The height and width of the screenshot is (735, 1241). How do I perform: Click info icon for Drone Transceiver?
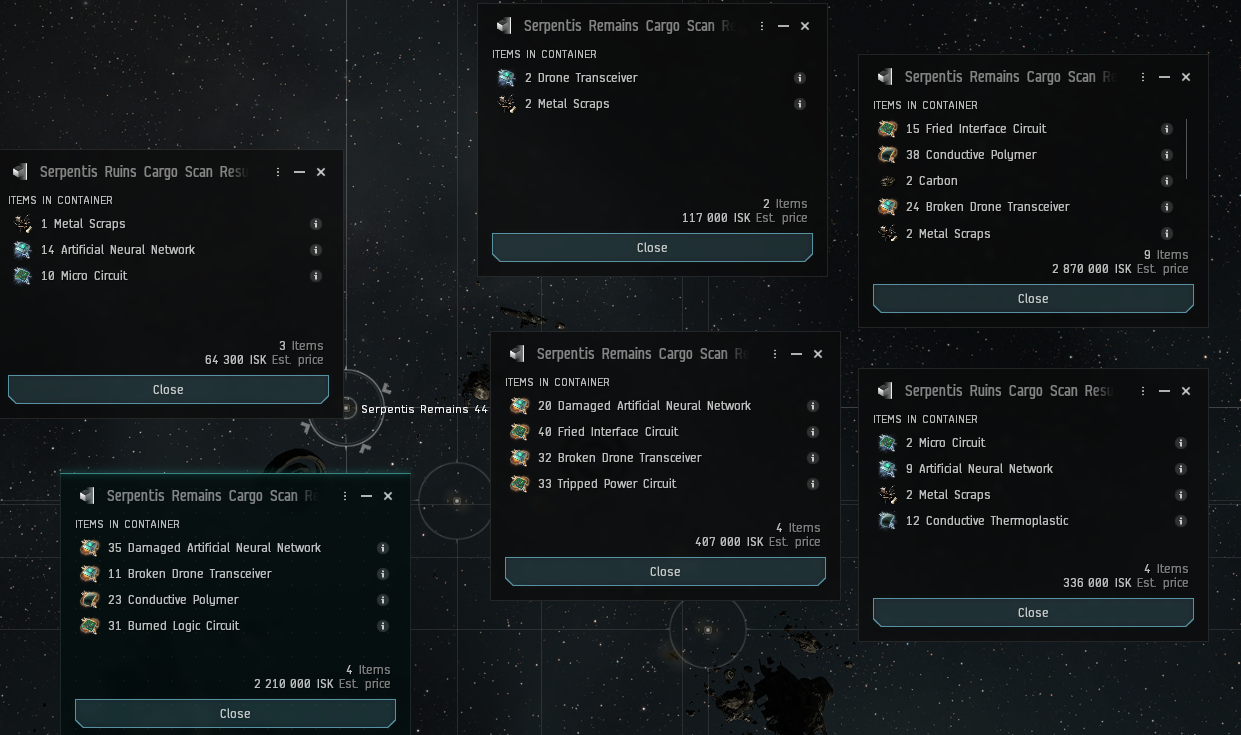click(x=799, y=78)
